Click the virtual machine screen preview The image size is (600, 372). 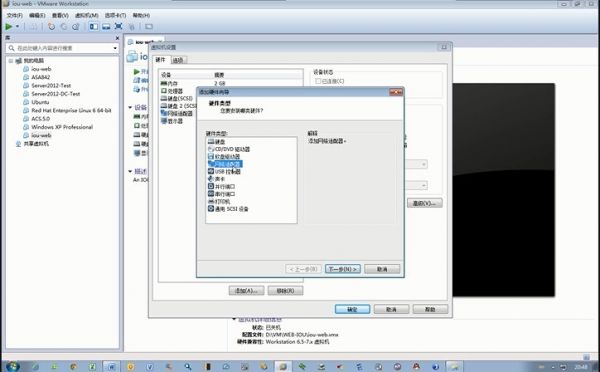pos(503,190)
